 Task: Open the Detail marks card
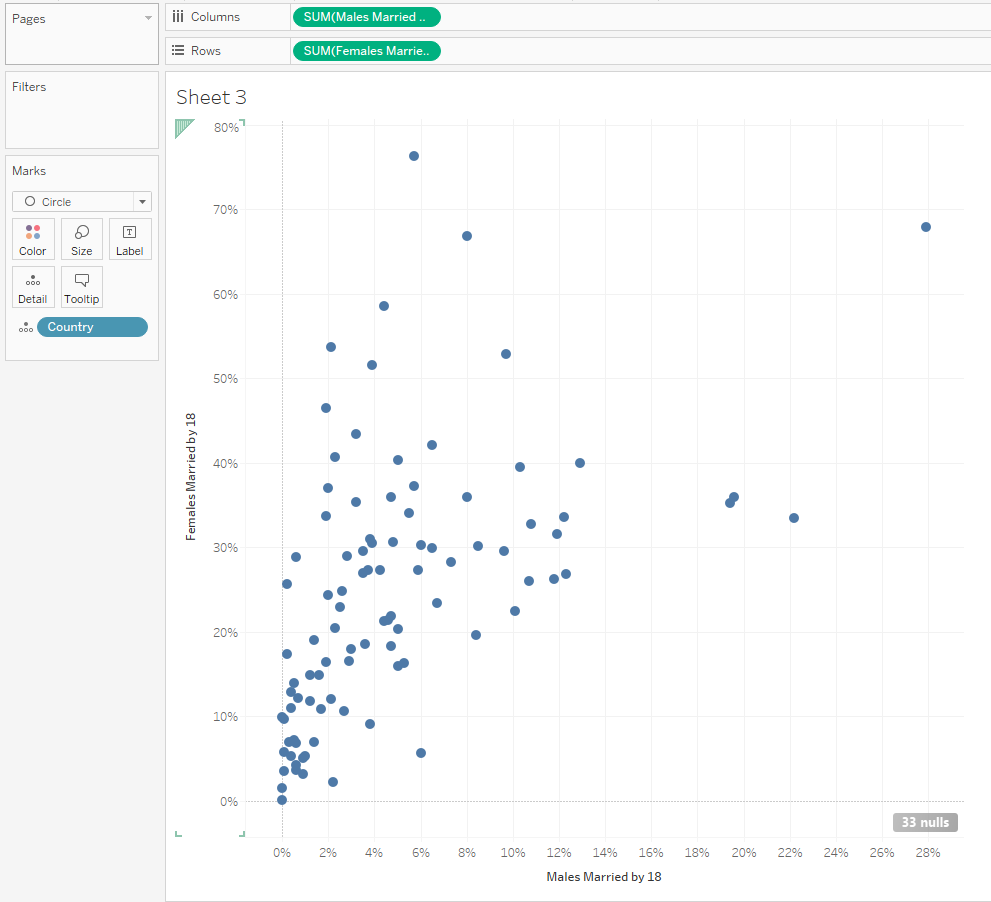point(33,287)
